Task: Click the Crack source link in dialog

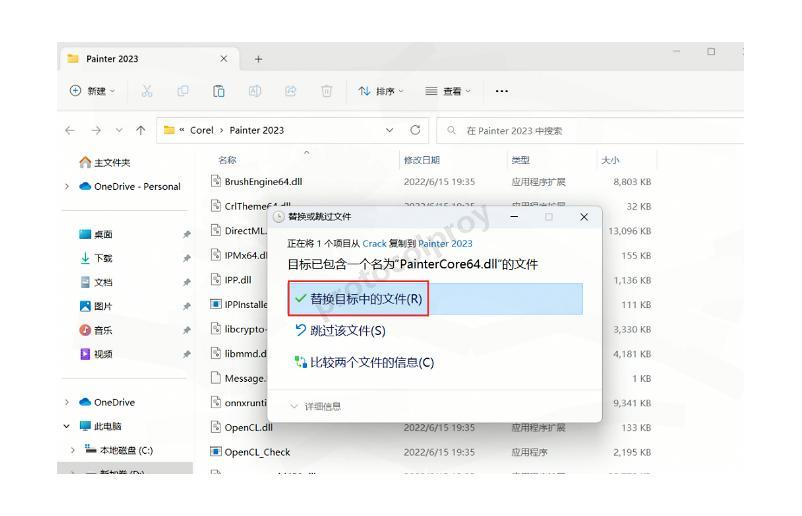Action: [x=374, y=243]
